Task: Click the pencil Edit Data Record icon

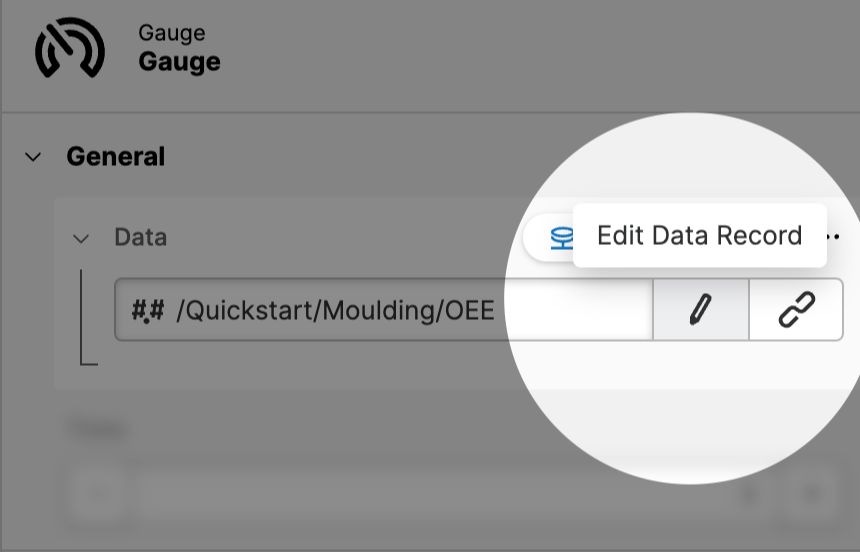Action: (x=701, y=311)
